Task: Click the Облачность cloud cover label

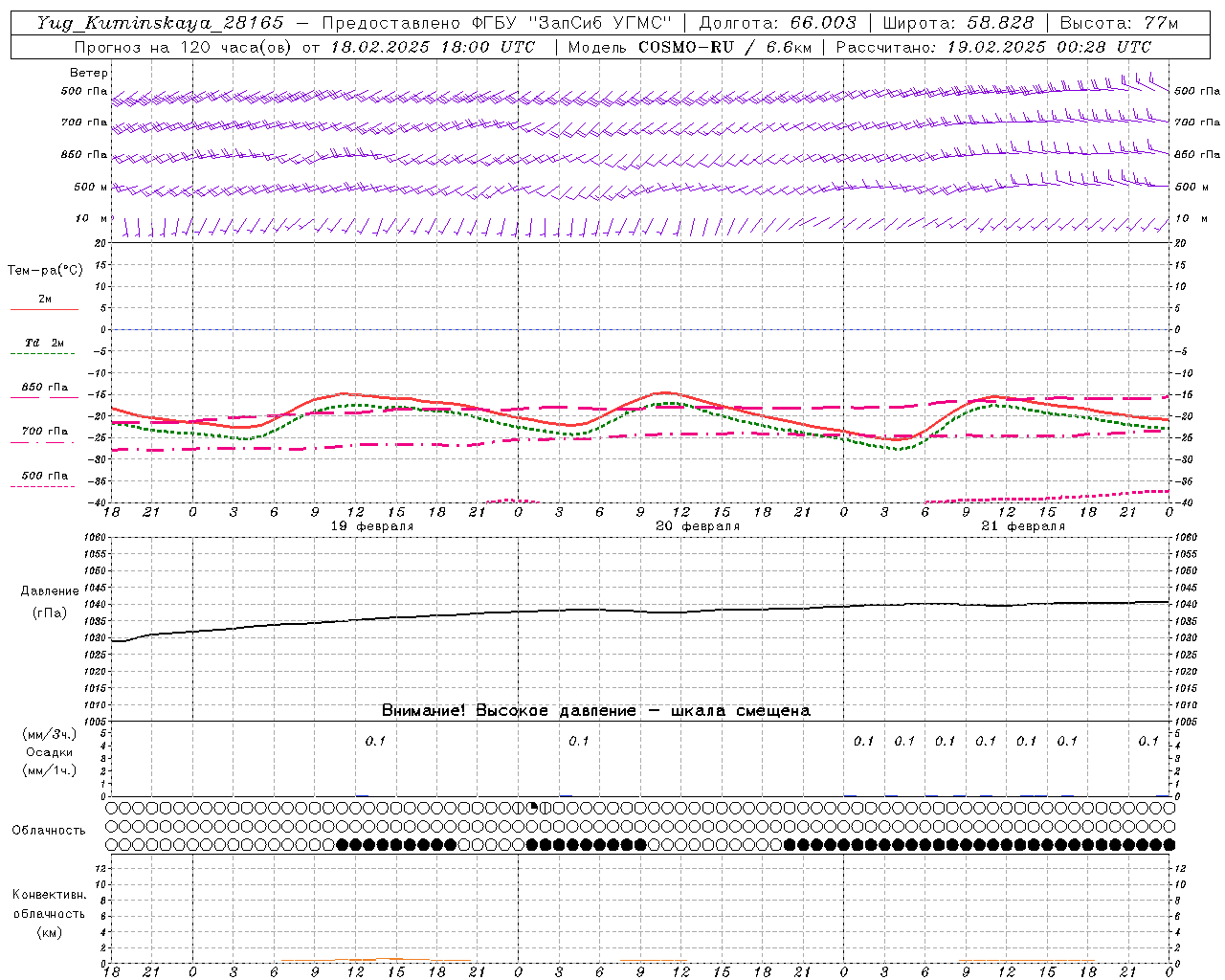Action: tap(49, 831)
